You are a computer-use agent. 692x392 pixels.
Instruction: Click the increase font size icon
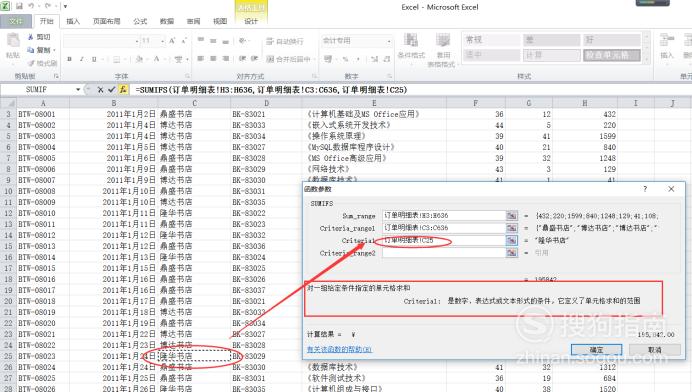coord(172,41)
